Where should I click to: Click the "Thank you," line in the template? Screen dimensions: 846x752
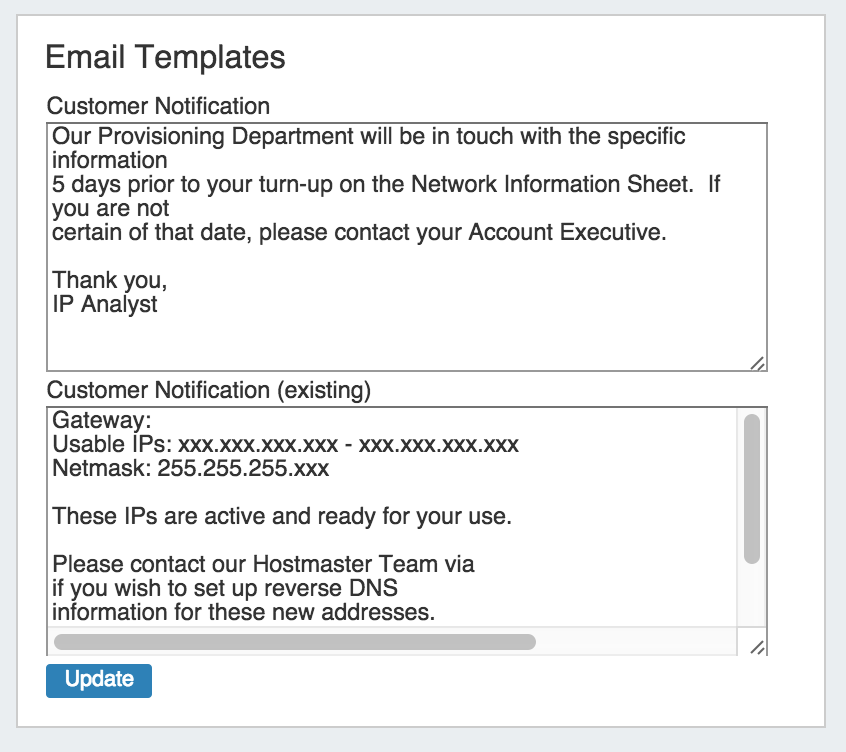coord(110,281)
